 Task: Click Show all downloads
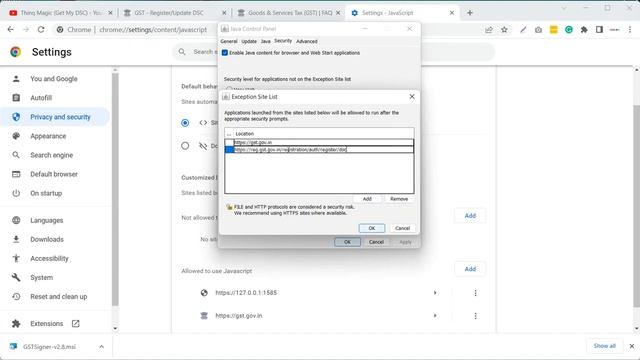(604, 346)
